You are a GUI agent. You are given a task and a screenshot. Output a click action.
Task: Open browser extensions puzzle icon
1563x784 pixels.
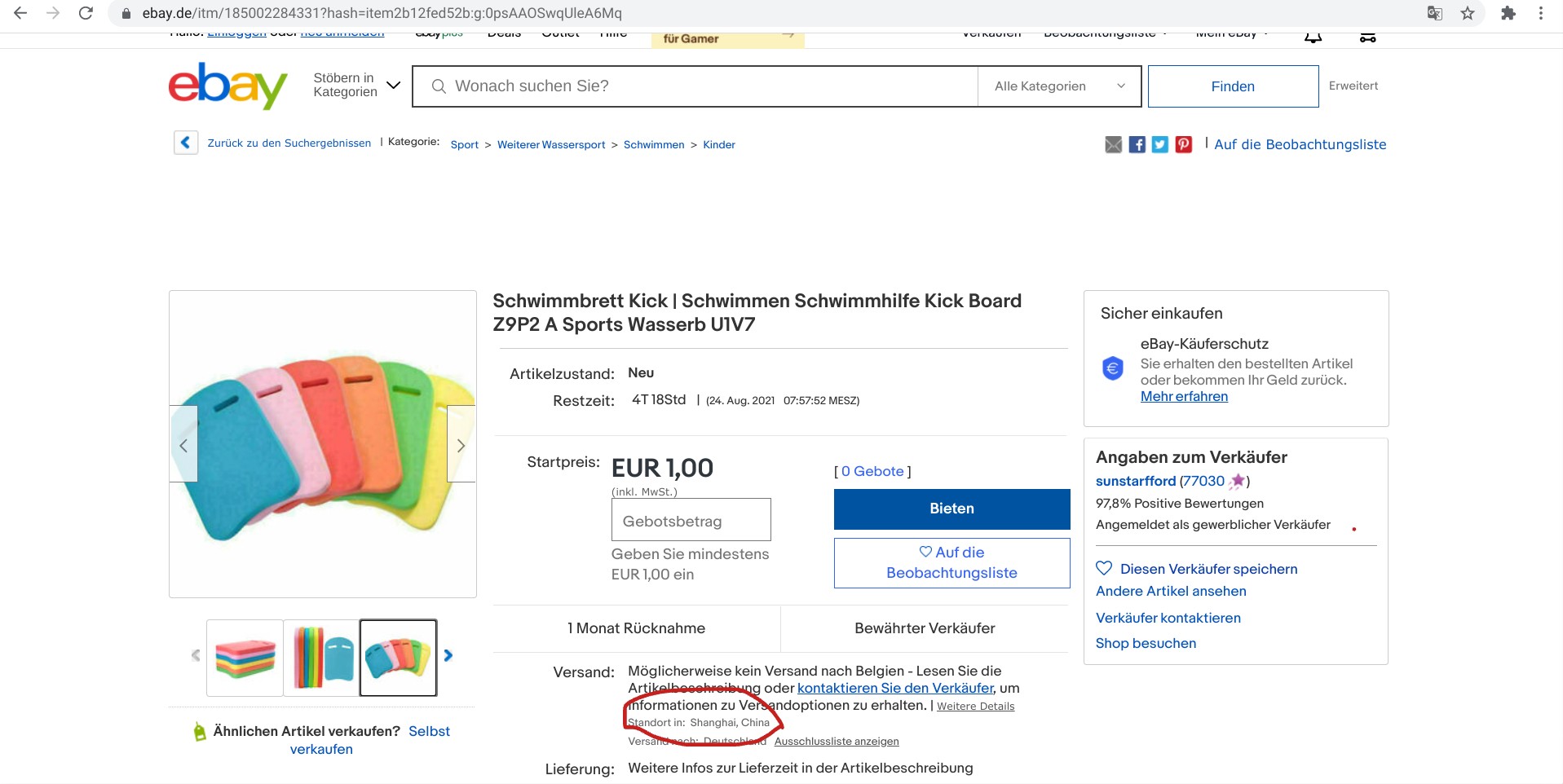pos(1508,13)
